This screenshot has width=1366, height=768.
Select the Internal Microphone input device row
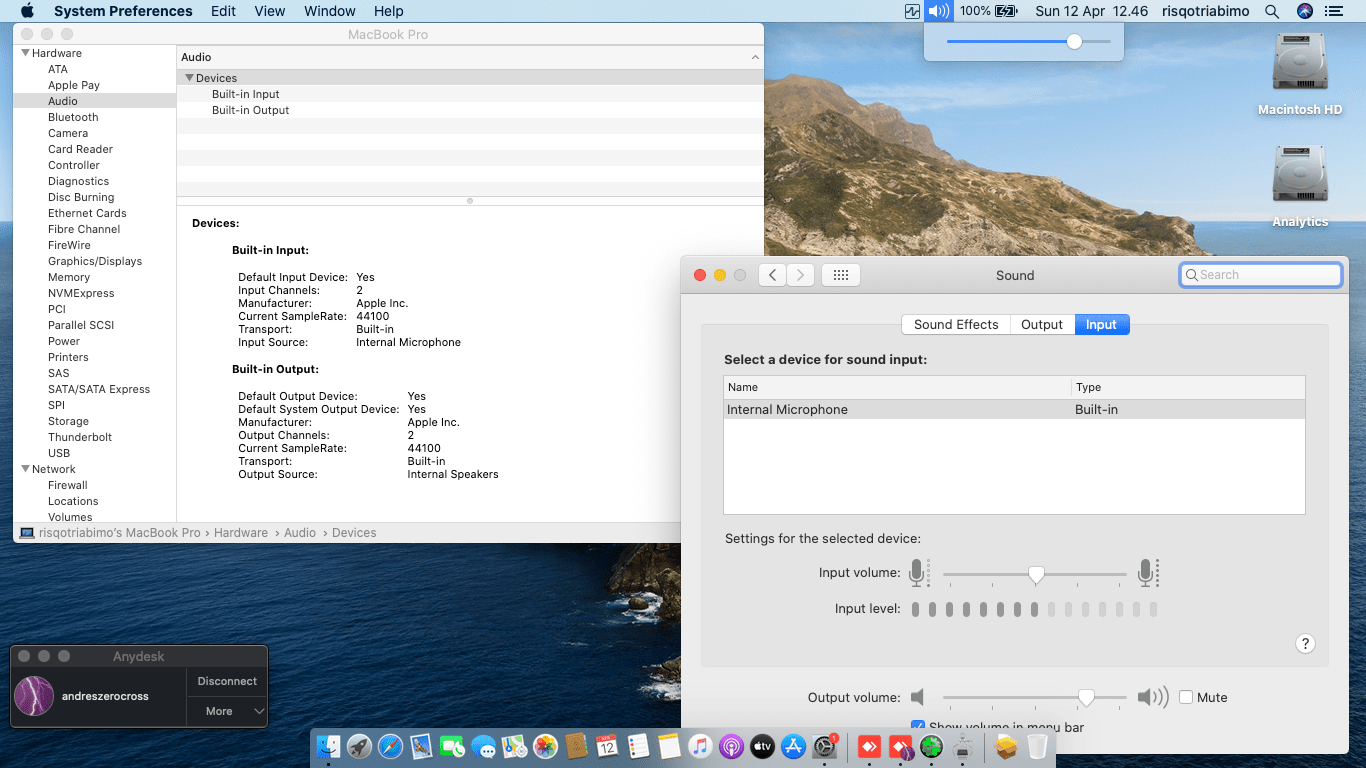point(1014,409)
